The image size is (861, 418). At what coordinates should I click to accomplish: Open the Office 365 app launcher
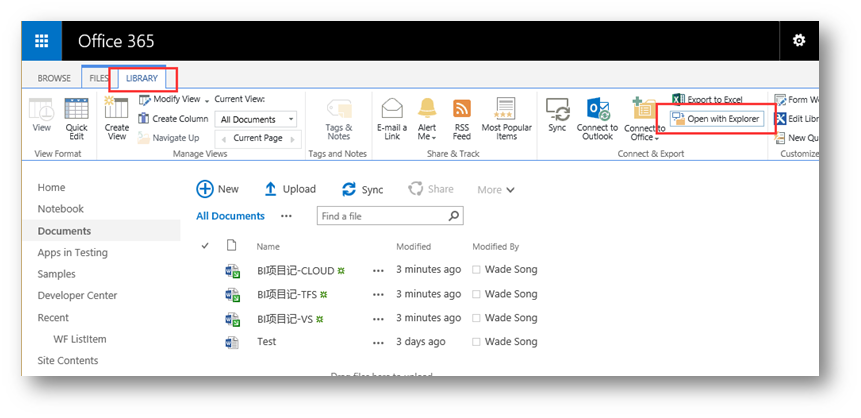42,41
